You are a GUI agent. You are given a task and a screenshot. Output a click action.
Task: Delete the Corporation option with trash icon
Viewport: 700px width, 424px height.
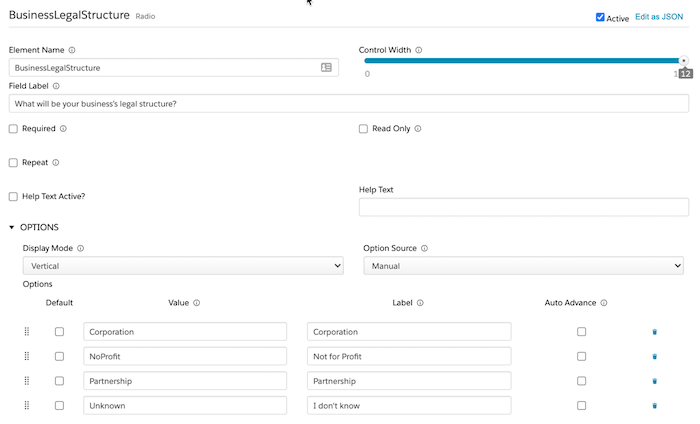[x=655, y=332]
